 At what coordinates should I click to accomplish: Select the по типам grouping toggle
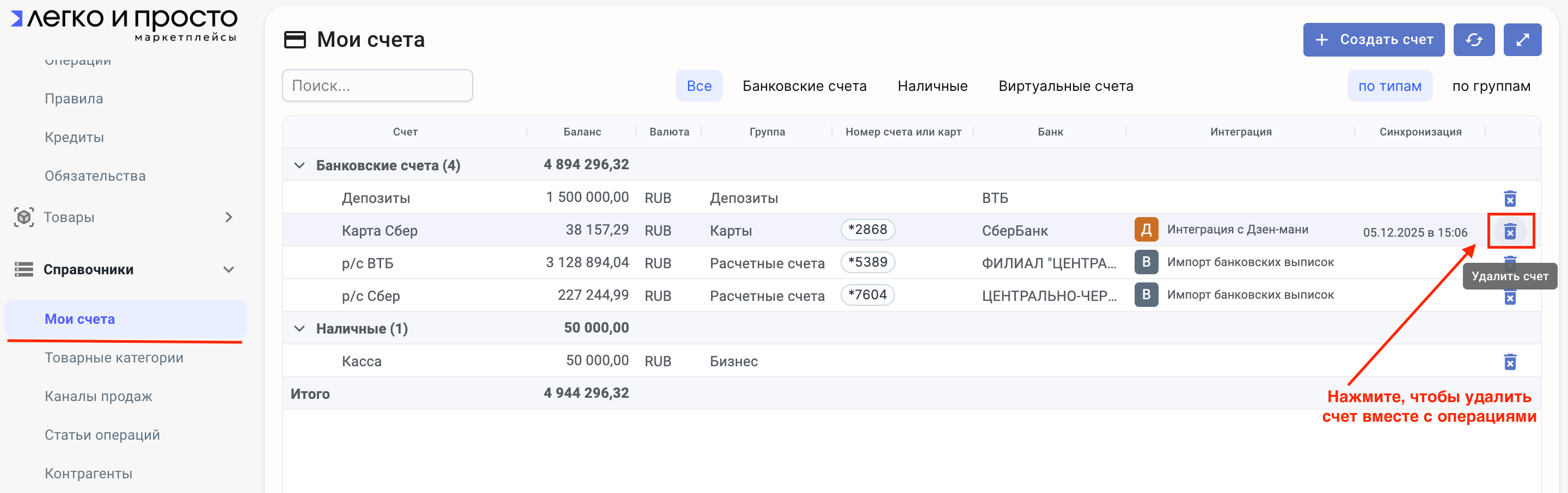1389,87
